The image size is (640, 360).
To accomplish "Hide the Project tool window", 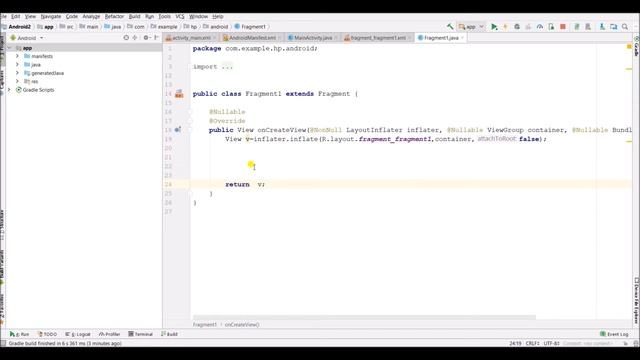I will [156, 38].
